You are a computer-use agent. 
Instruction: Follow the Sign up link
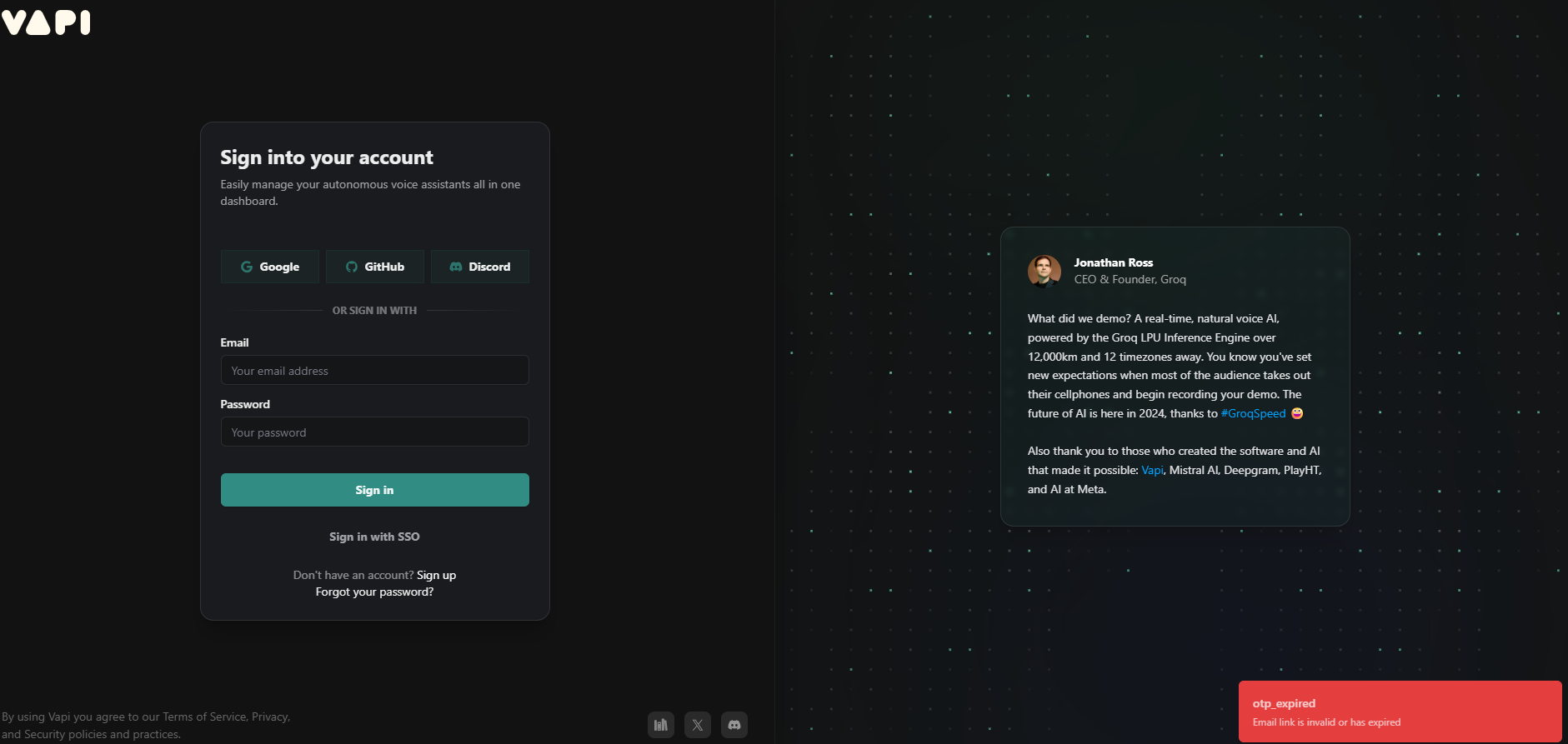436,575
